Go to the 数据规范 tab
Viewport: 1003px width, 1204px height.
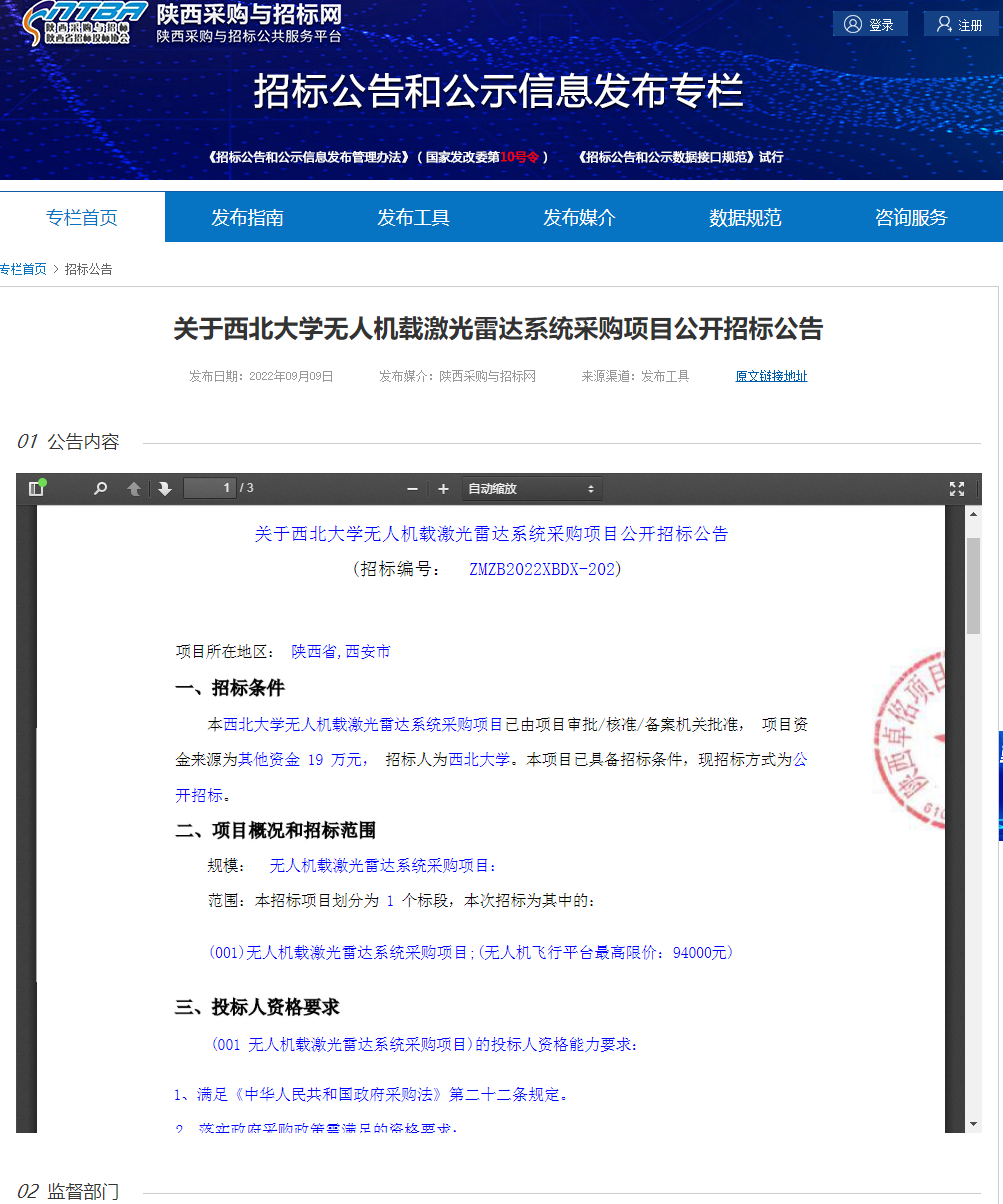pyautogui.click(x=745, y=218)
